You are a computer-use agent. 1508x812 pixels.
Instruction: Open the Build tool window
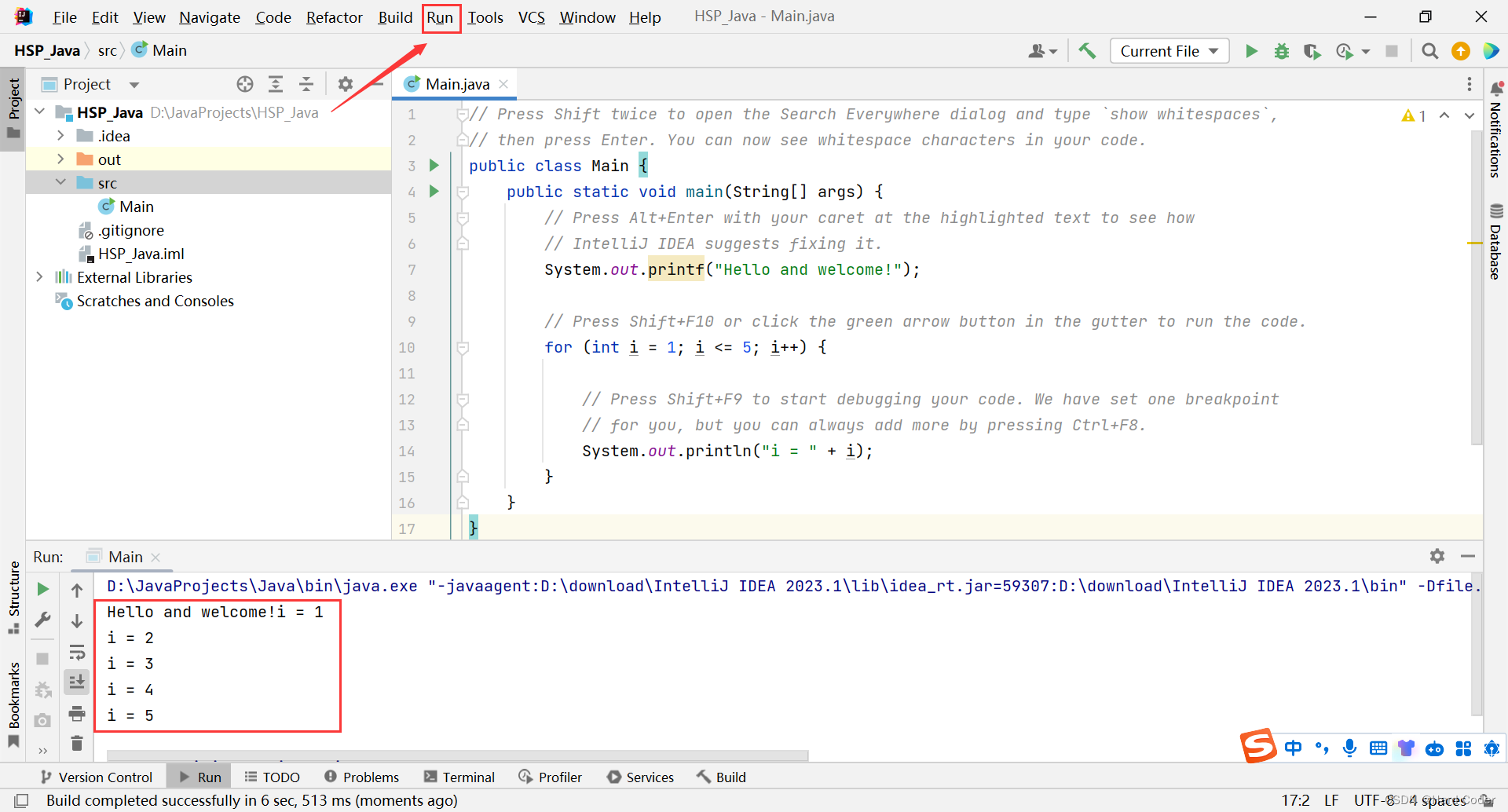[721, 777]
